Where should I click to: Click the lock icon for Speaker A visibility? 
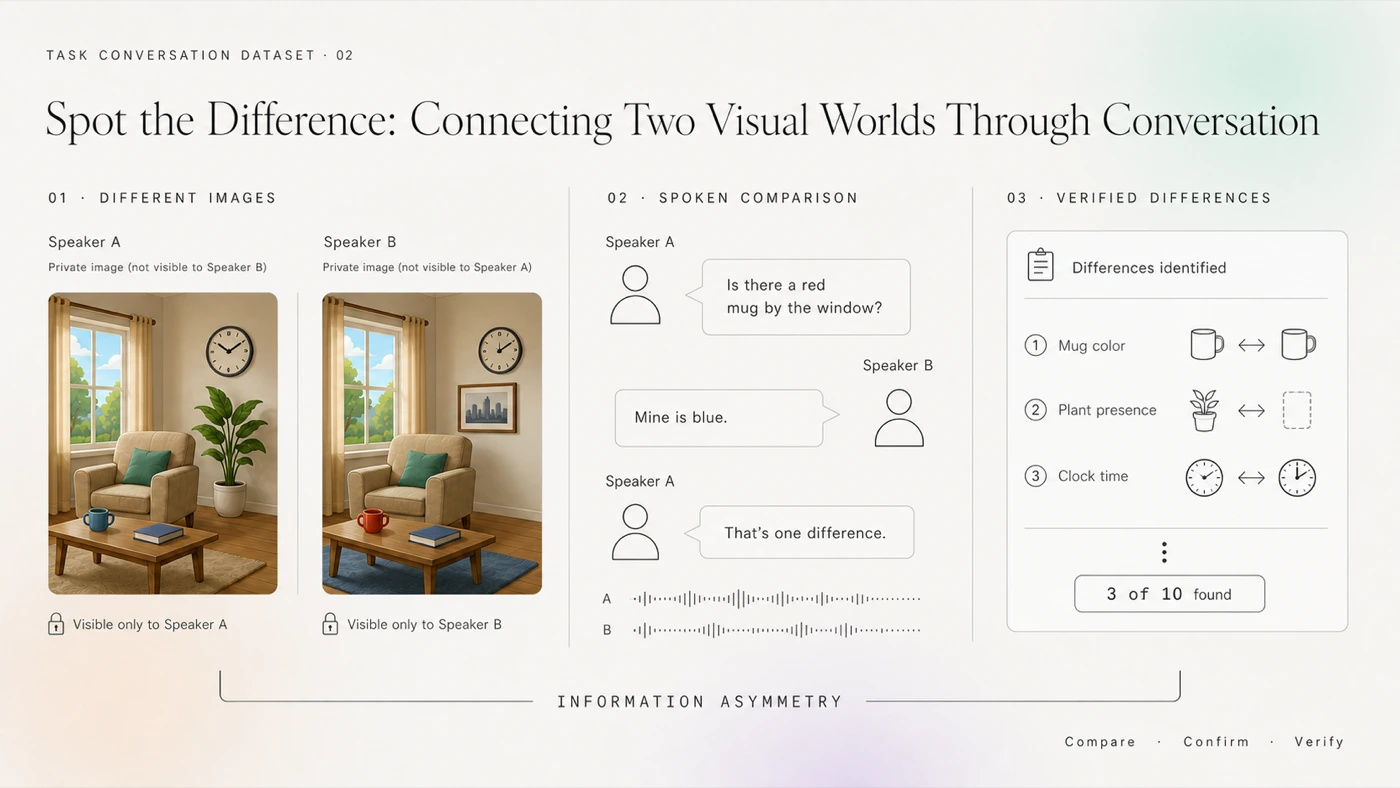[56, 624]
